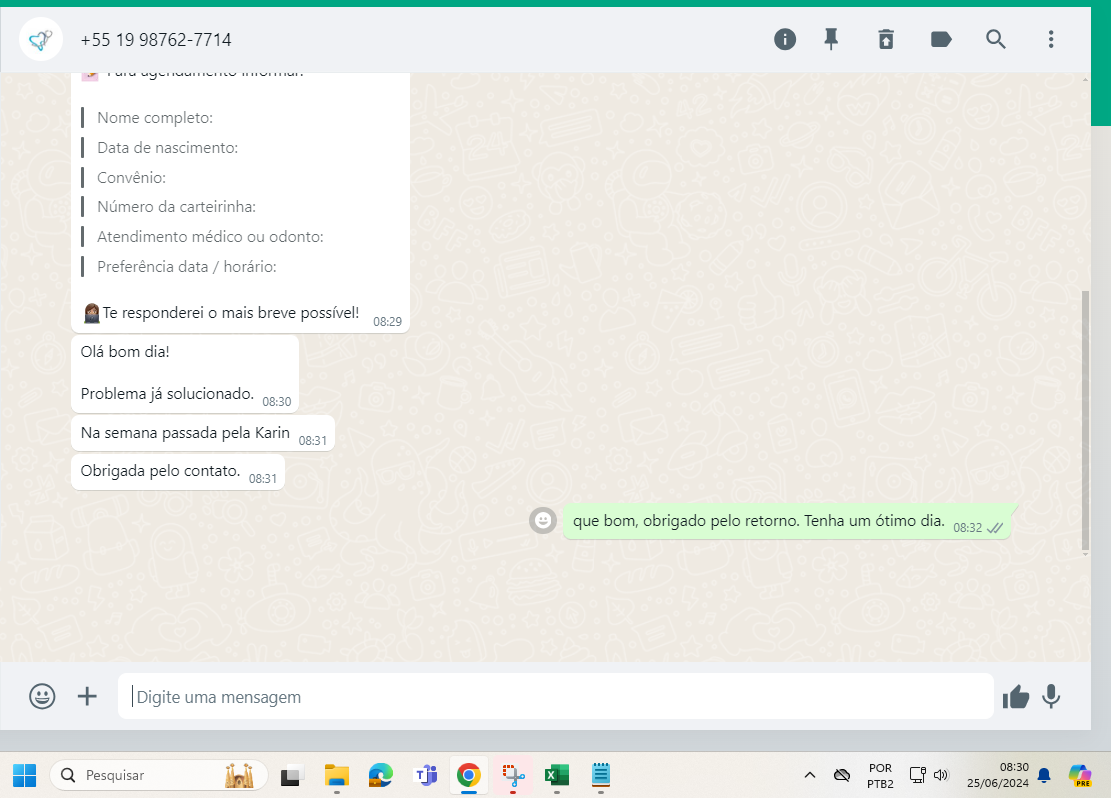React to the sent message with emoji button
The image size is (1111, 798).
tap(543, 520)
